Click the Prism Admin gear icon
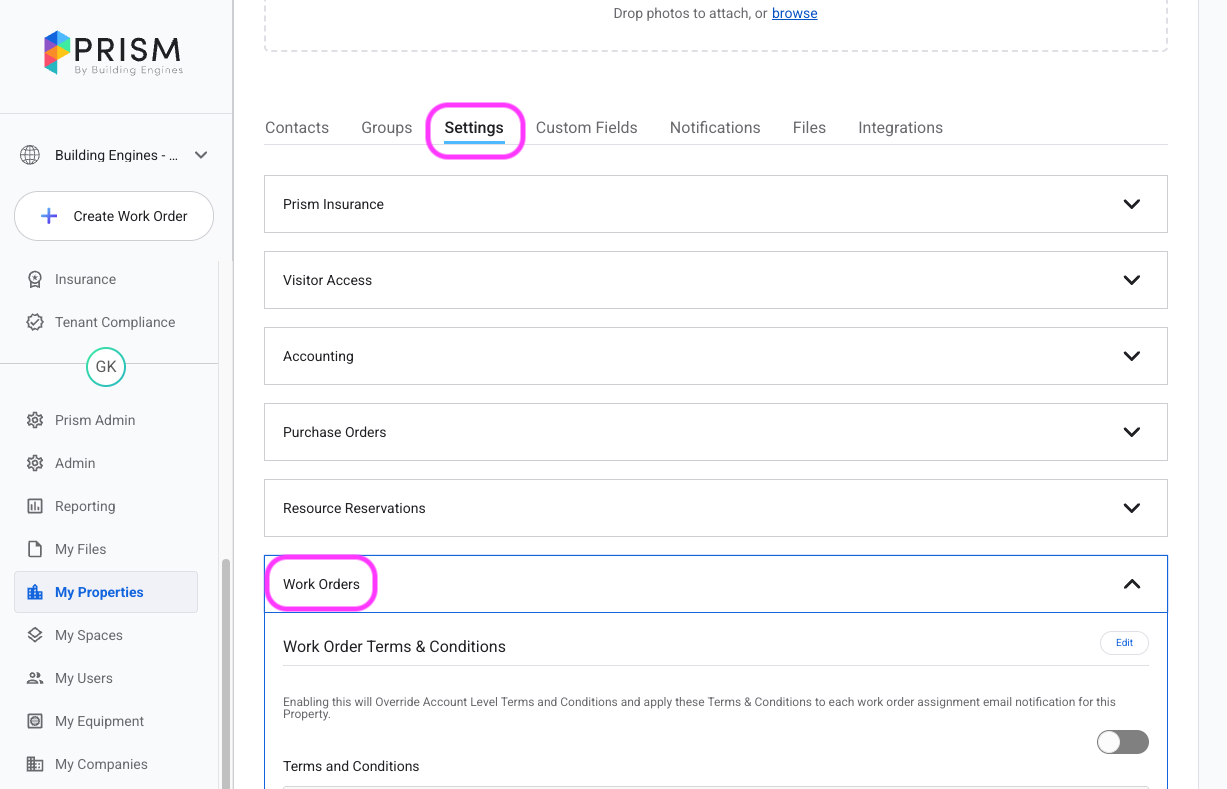The height and width of the screenshot is (789, 1227). (35, 420)
